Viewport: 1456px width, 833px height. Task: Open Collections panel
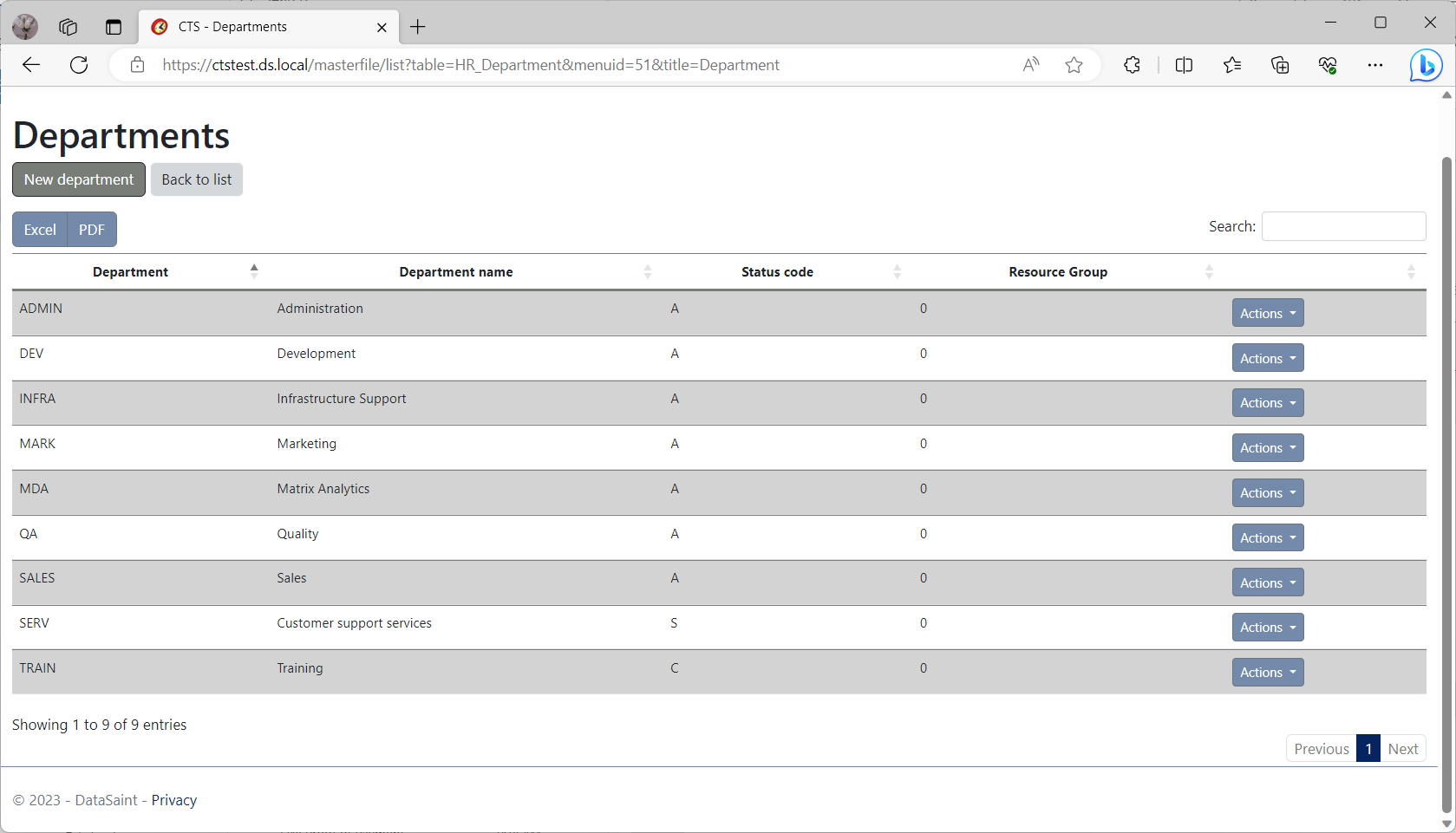(x=1280, y=65)
